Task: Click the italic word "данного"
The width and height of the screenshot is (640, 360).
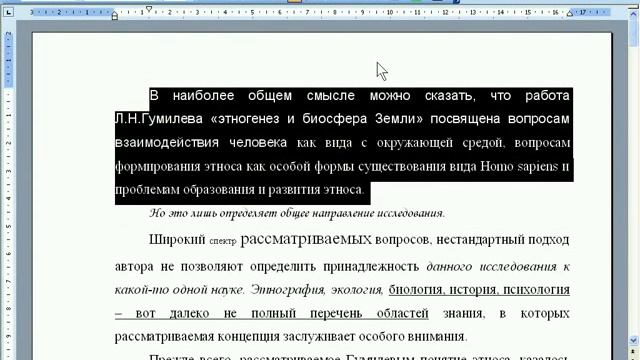Action: (449, 266)
